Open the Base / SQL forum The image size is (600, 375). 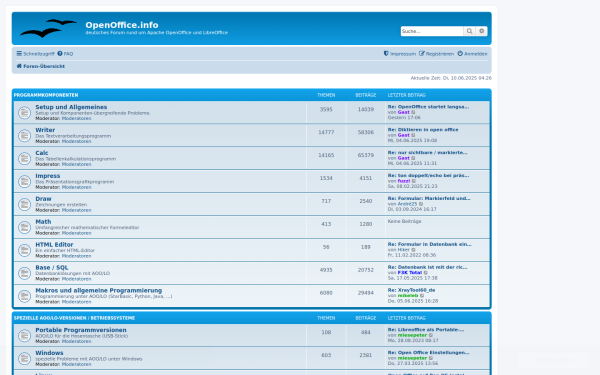coord(52,267)
